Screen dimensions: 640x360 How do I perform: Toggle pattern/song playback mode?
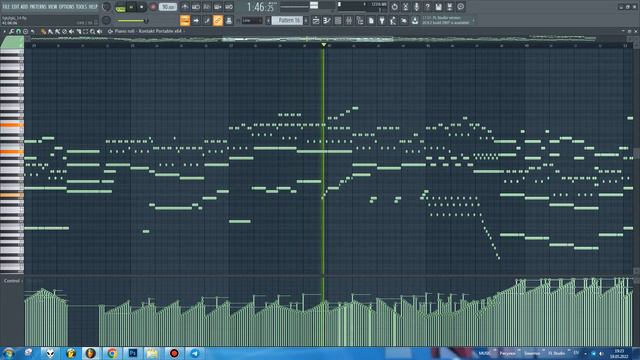[120, 7]
